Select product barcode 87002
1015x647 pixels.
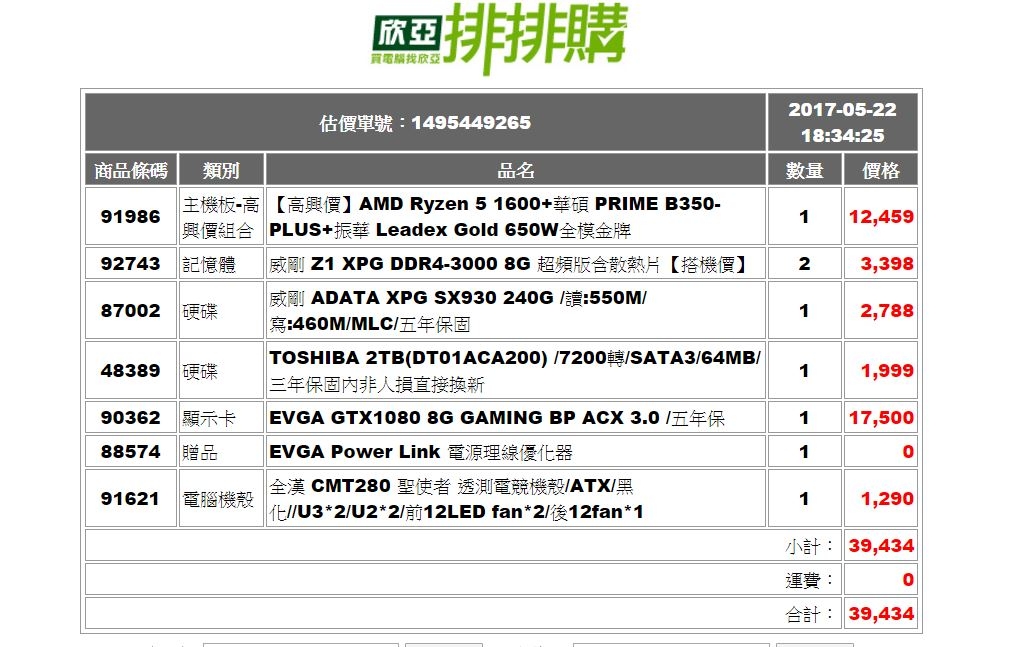tap(131, 311)
